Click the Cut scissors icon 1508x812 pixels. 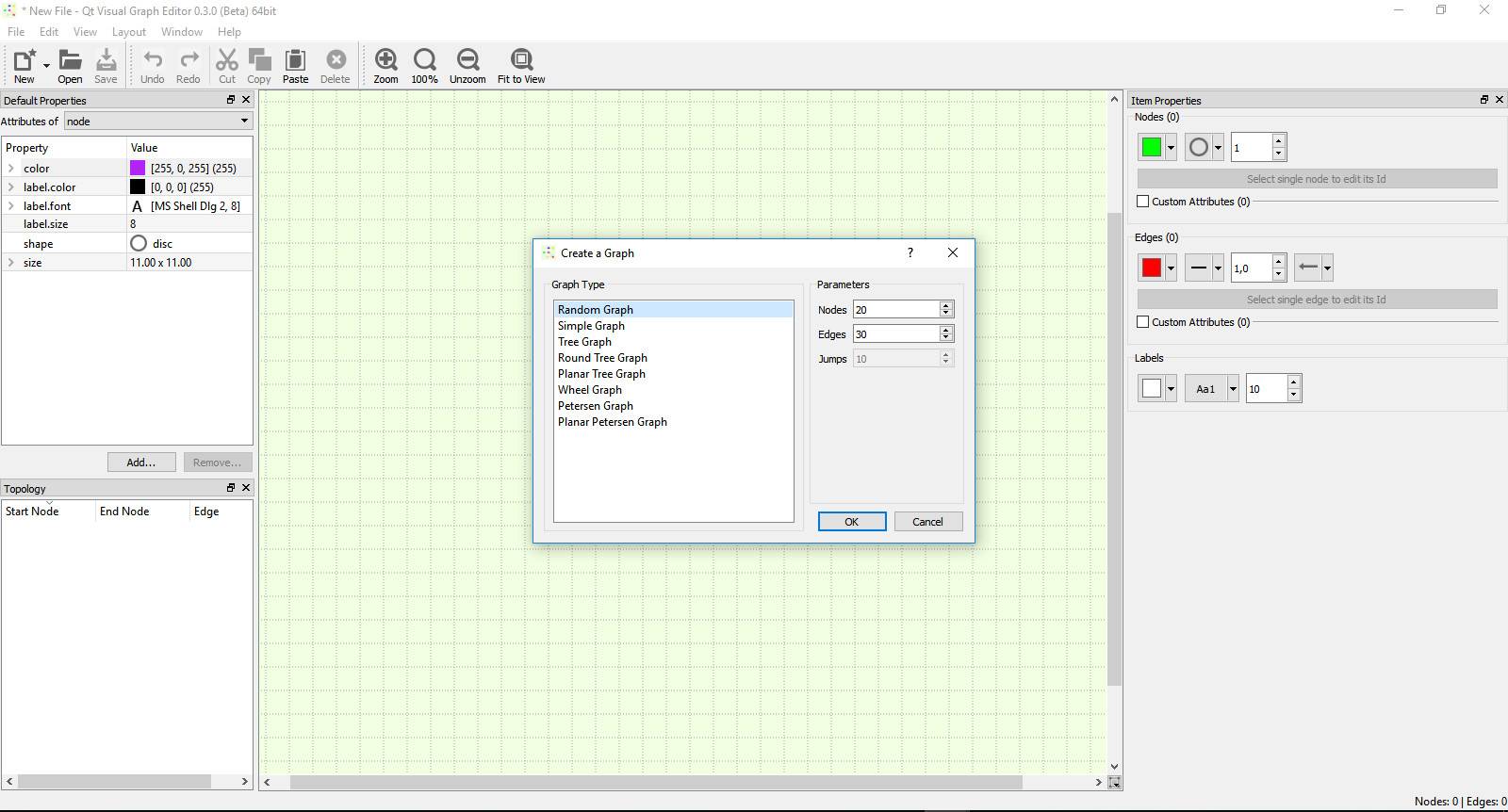[x=227, y=60]
